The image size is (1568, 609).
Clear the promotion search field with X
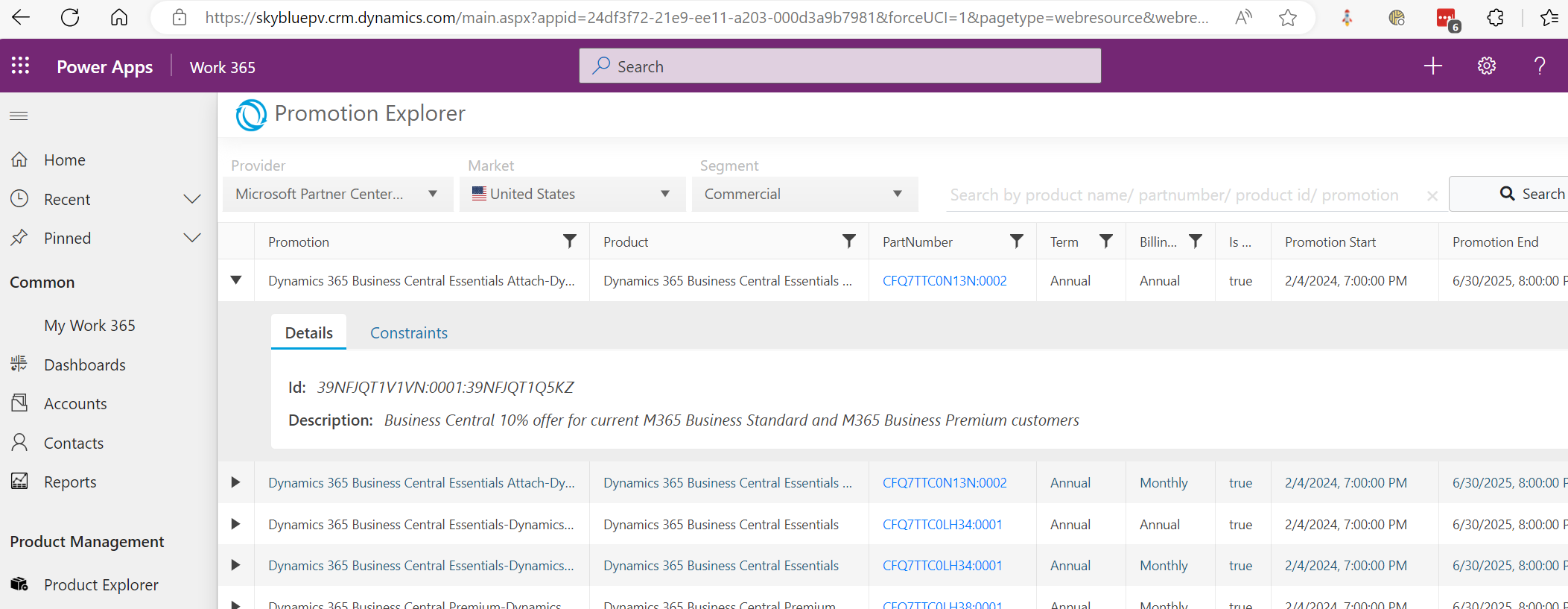pos(1432,196)
